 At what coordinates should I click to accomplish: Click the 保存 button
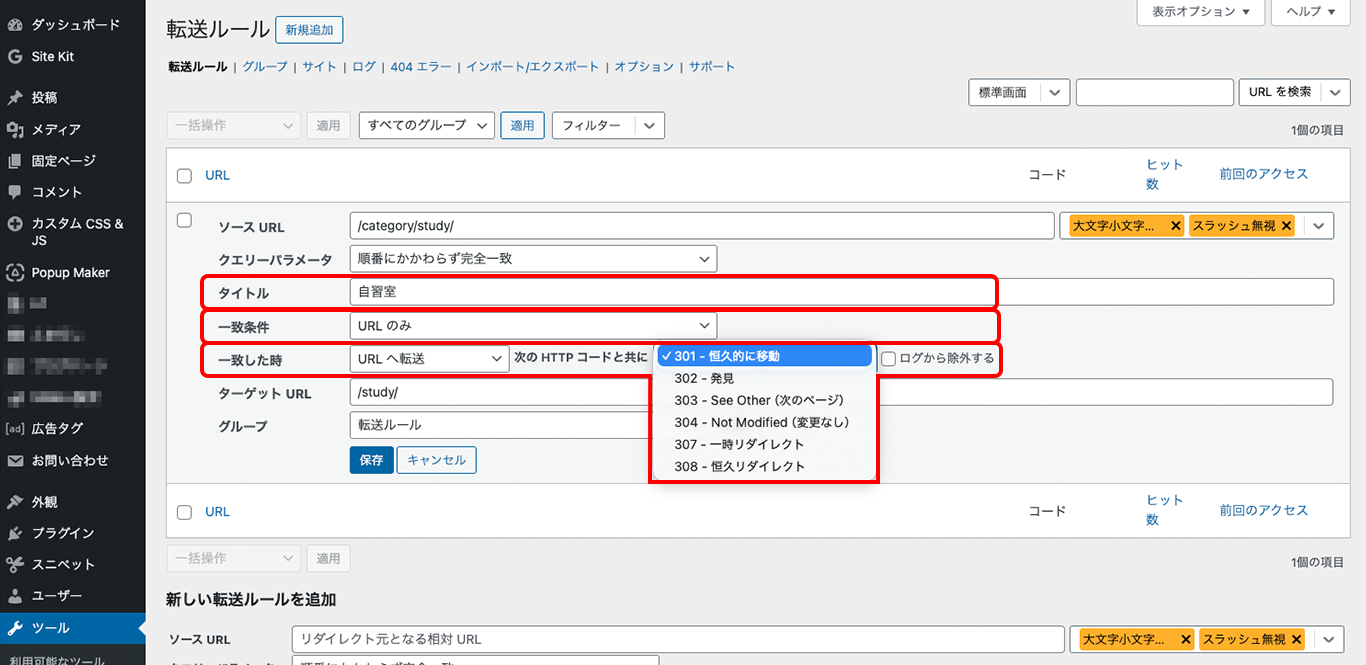pos(371,460)
